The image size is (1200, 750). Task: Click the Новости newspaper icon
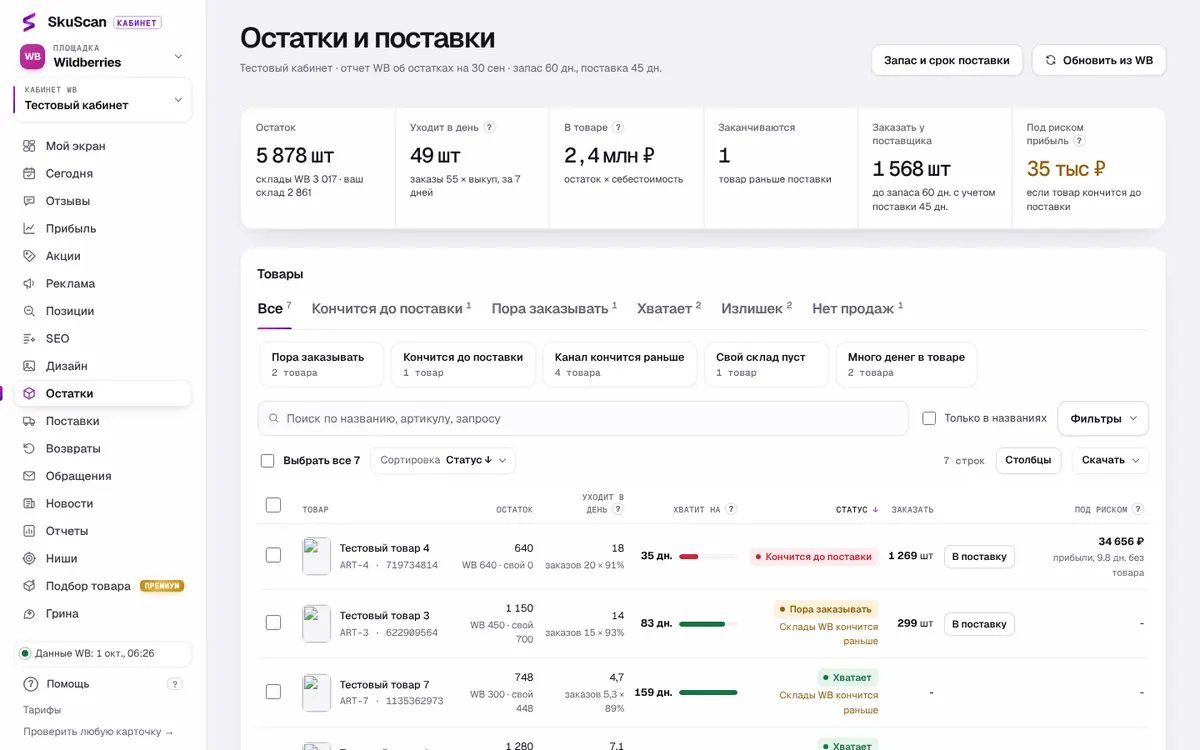tap(30, 503)
